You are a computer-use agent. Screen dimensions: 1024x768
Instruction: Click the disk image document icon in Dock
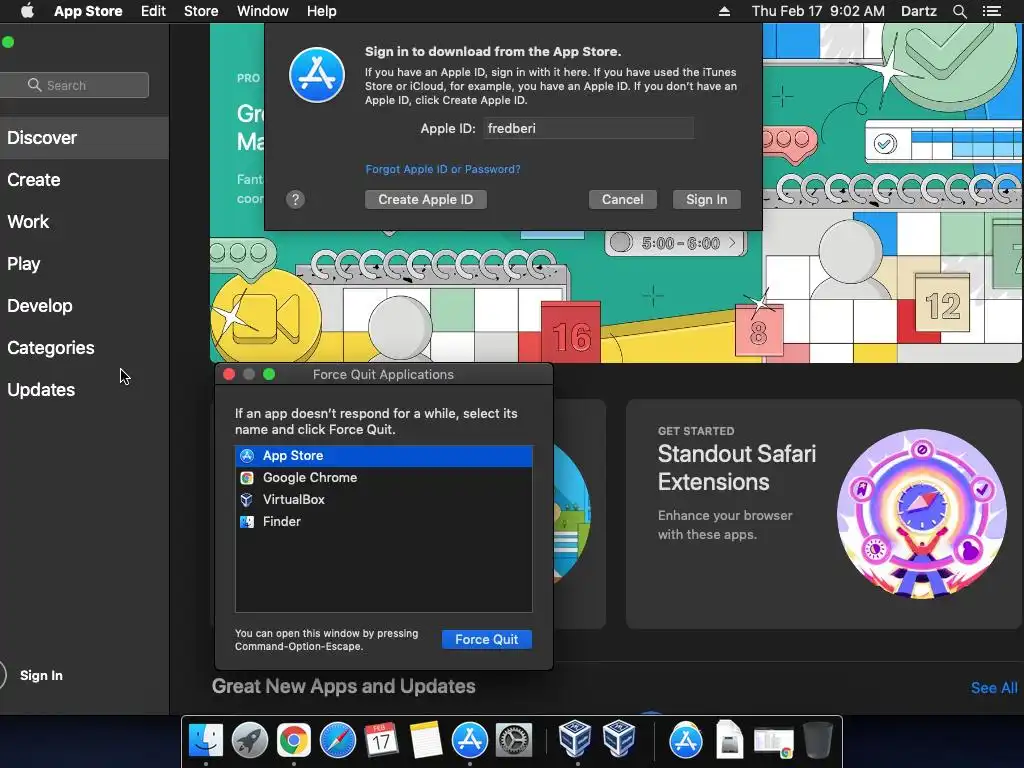point(729,739)
